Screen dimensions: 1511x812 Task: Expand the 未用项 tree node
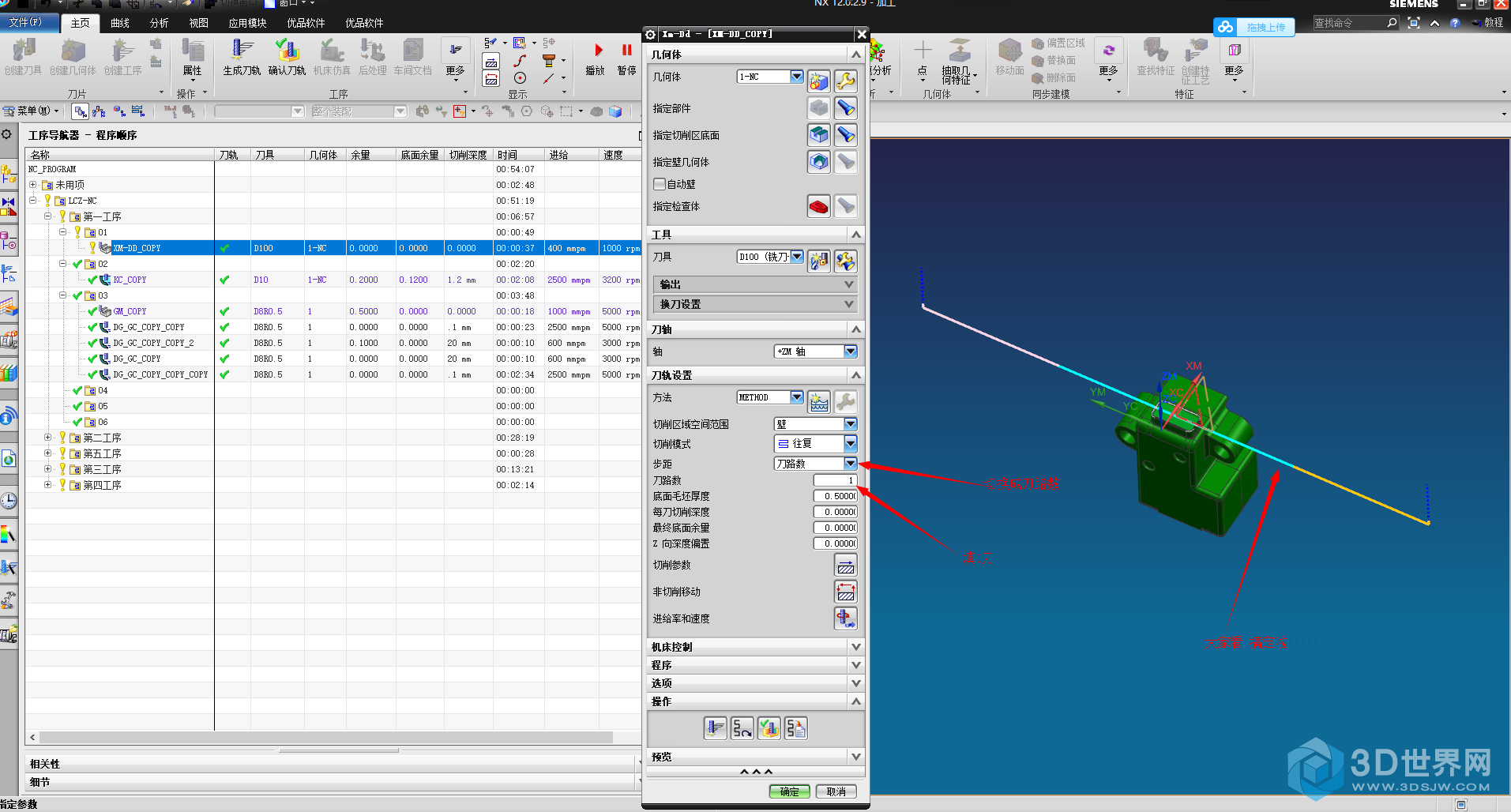[33, 185]
